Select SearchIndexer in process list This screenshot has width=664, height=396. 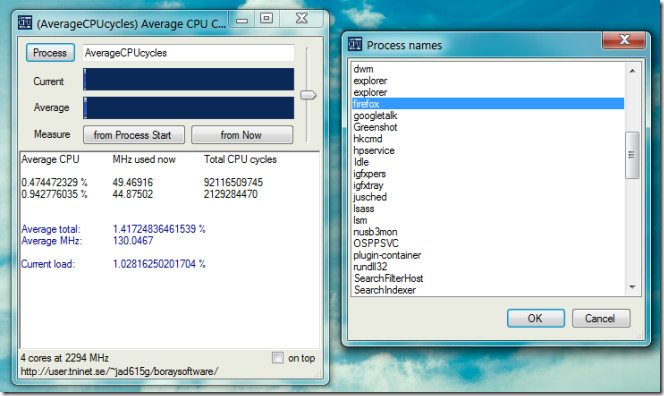488,290
